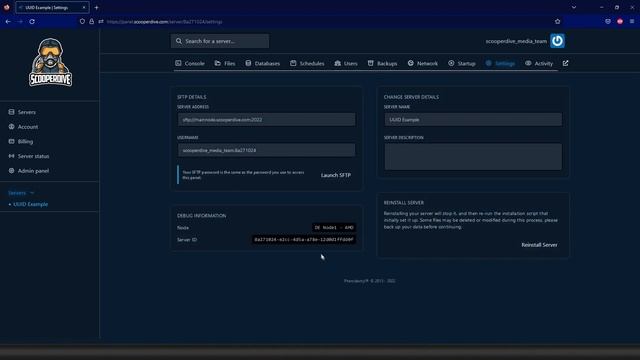Open Account in the sidebar
The image size is (640, 360).
[x=23, y=127]
